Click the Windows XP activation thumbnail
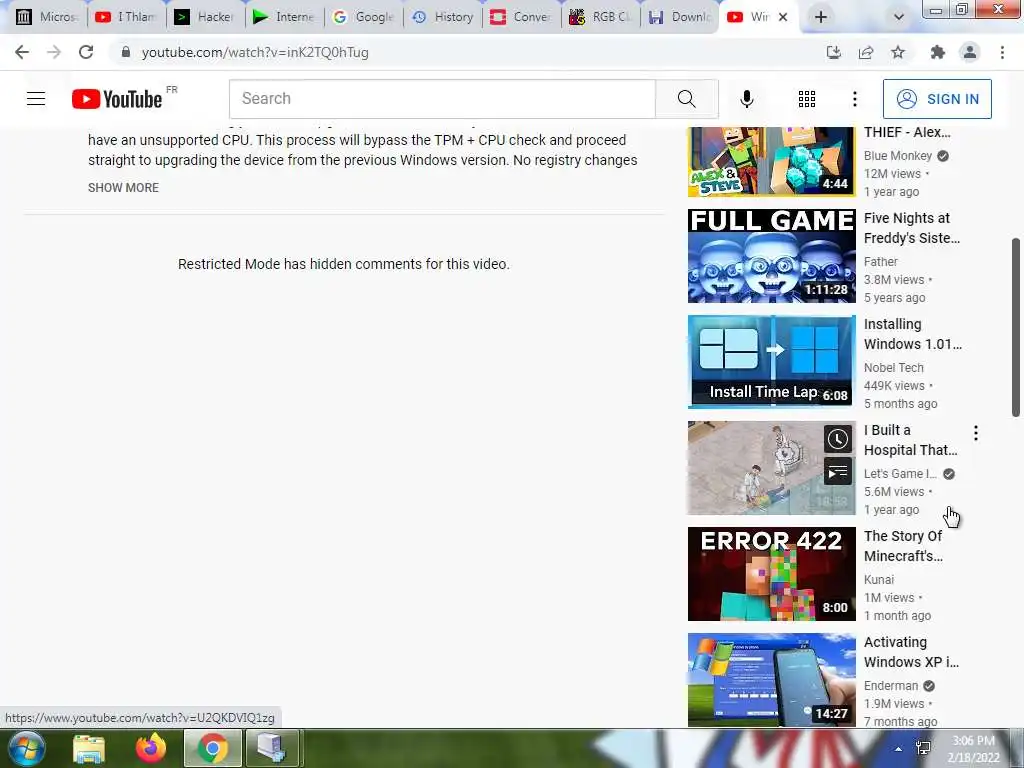This screenshot has height=768, width=1024. click(771, 680)
